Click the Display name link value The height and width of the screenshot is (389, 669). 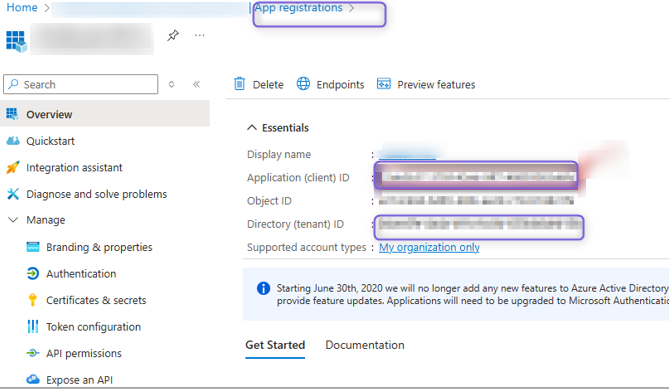[x=407, y=154]
